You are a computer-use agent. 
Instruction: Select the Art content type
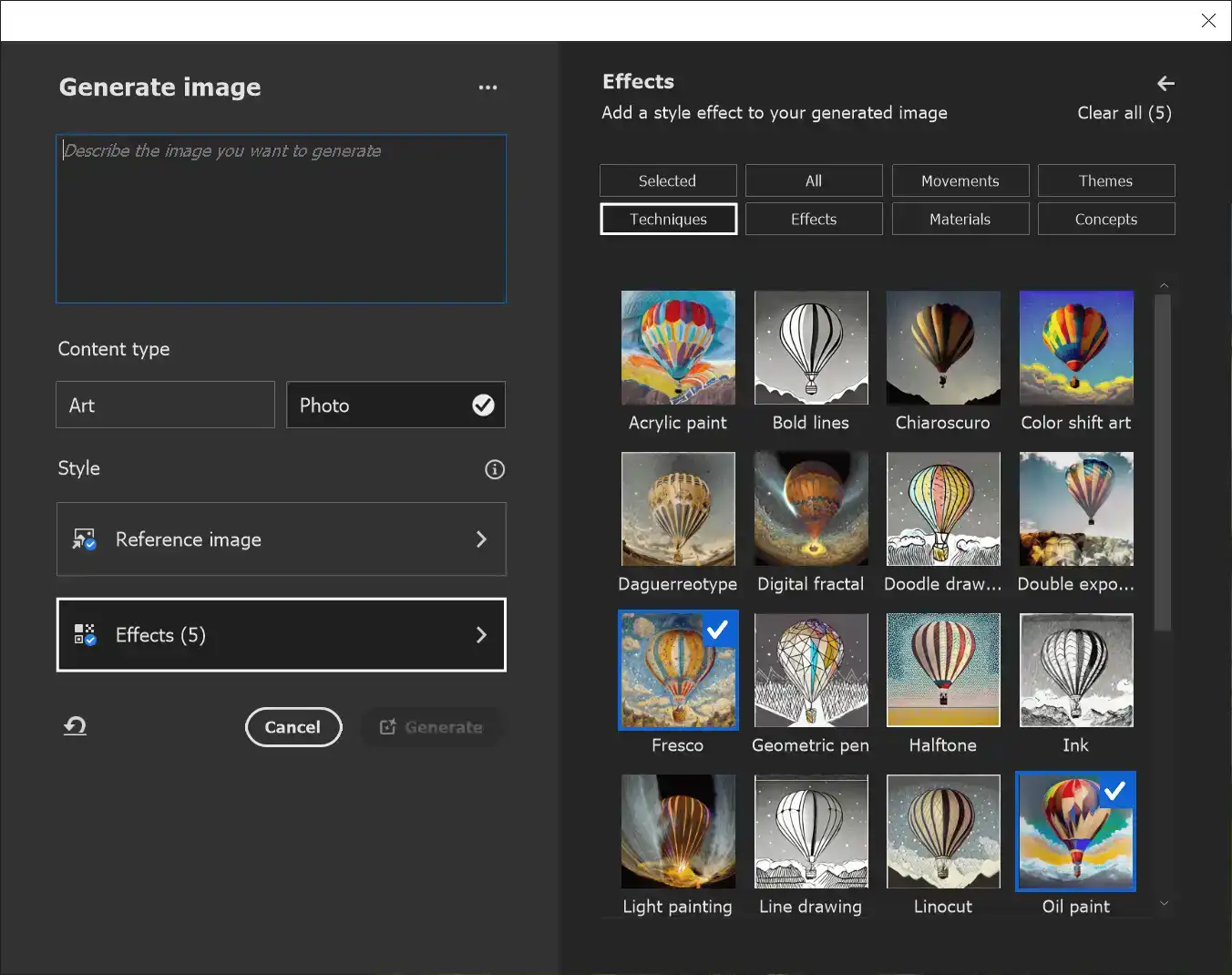(x=165, y=405)
